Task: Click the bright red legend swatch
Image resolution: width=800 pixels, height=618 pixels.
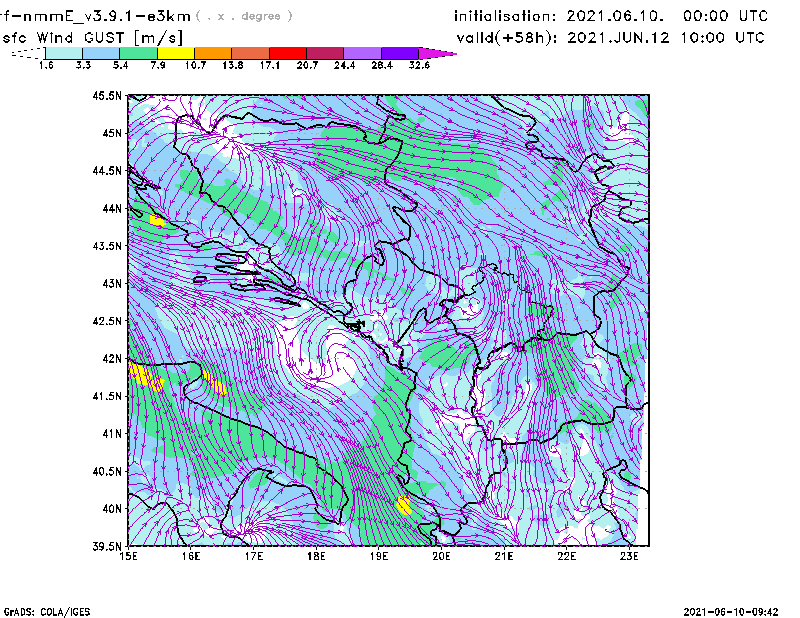Action: coord(288,53)
